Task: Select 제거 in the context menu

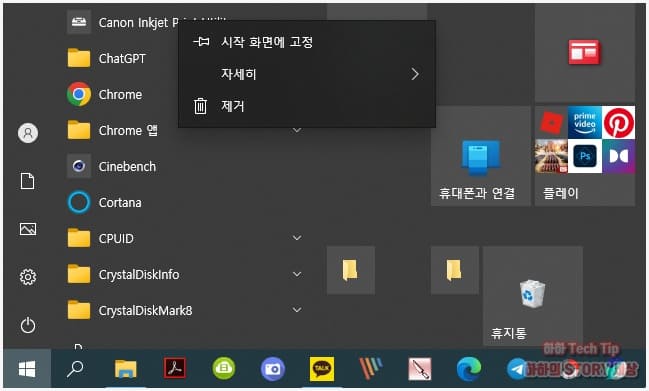Action: 307,106
